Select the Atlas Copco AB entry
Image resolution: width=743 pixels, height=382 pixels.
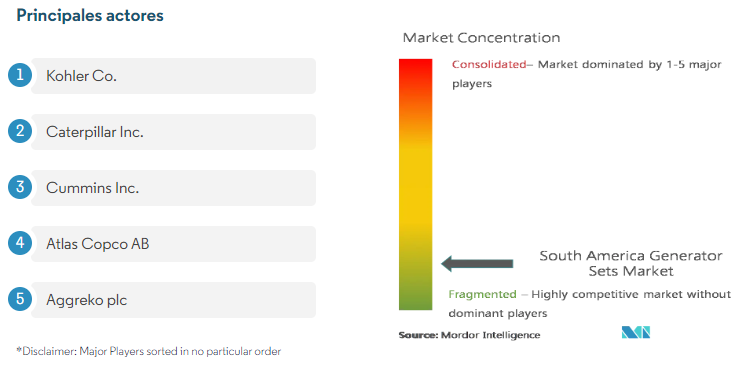[x=173, y=244]
